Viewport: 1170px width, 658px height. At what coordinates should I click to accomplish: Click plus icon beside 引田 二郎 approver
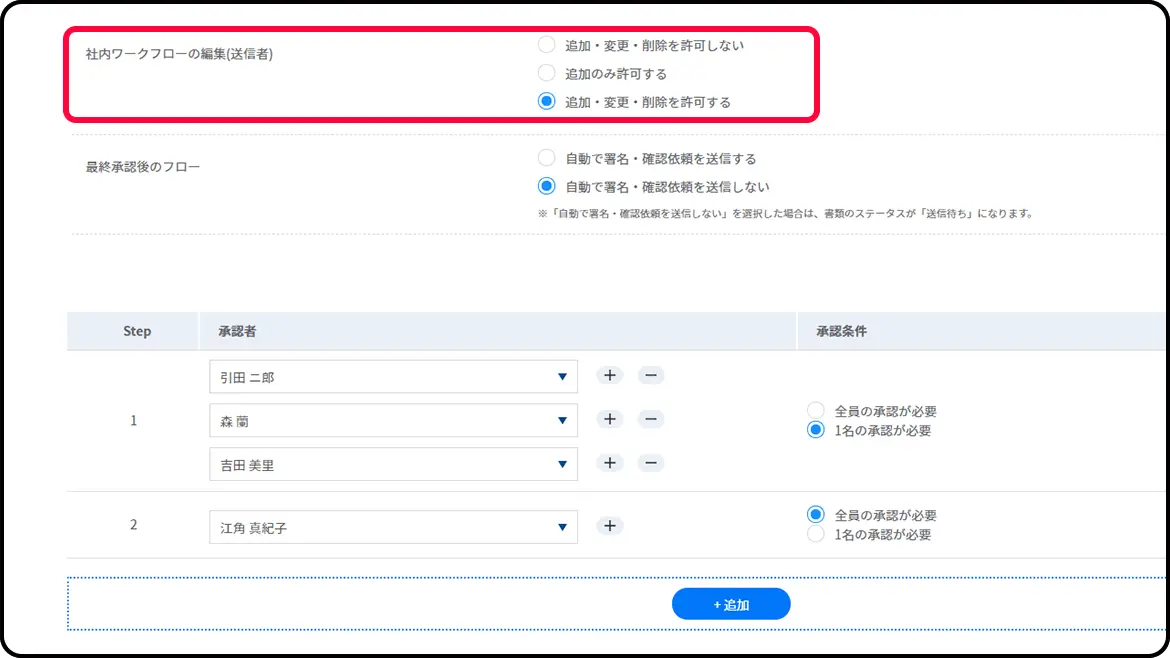pos(610,376)
